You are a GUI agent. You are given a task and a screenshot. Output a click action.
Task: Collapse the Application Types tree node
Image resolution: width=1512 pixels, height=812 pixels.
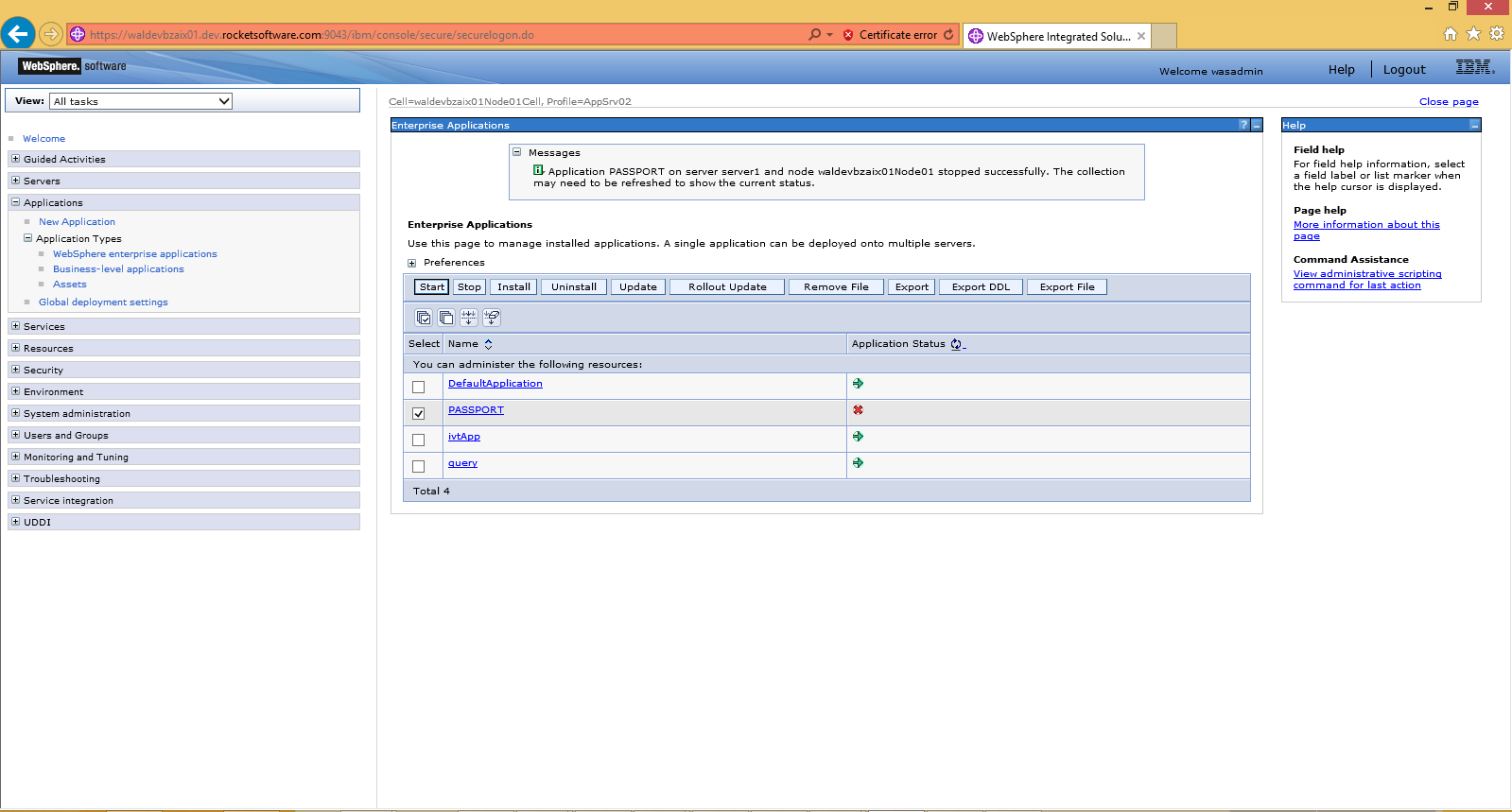click(27, 238)
